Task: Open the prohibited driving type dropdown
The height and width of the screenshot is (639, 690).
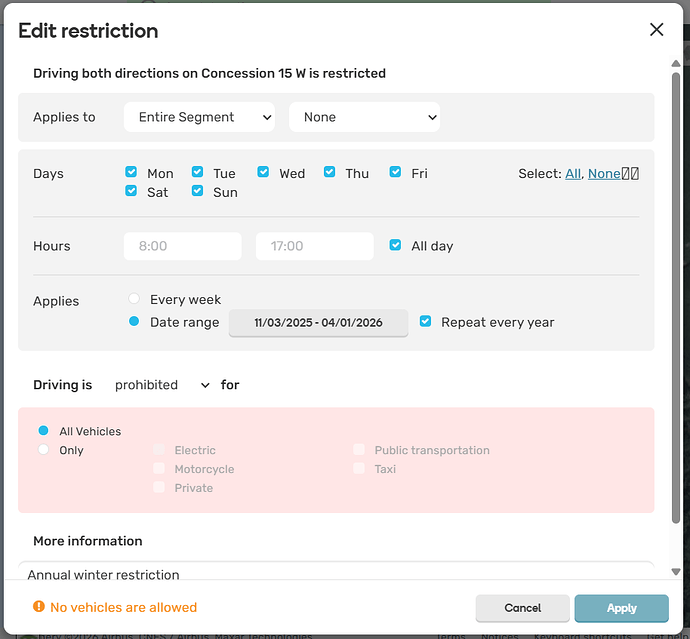Action: click(x=162, y=385)
